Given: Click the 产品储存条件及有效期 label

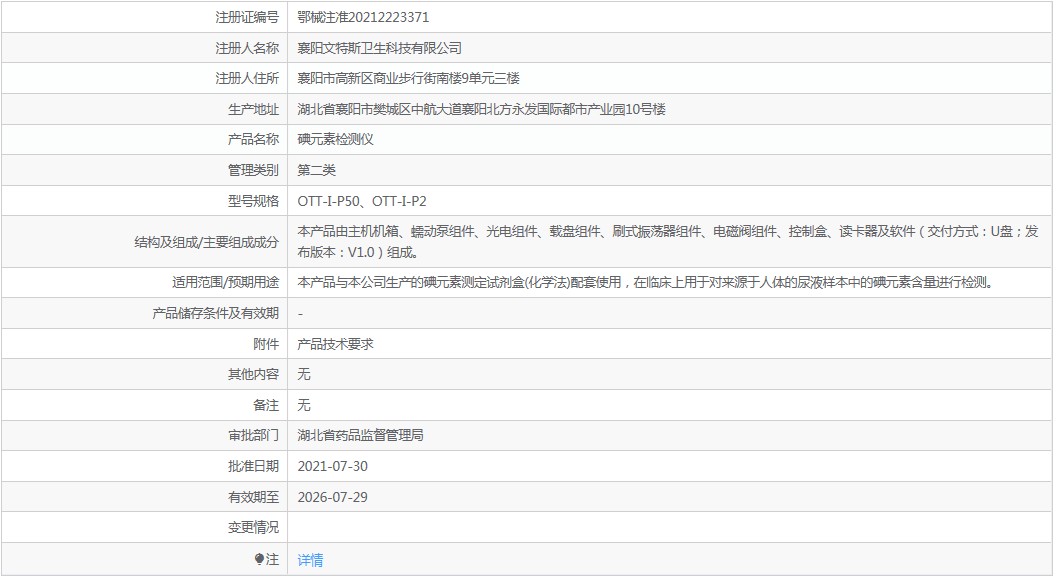Looking at the screenshot, I should click(216, 313).
